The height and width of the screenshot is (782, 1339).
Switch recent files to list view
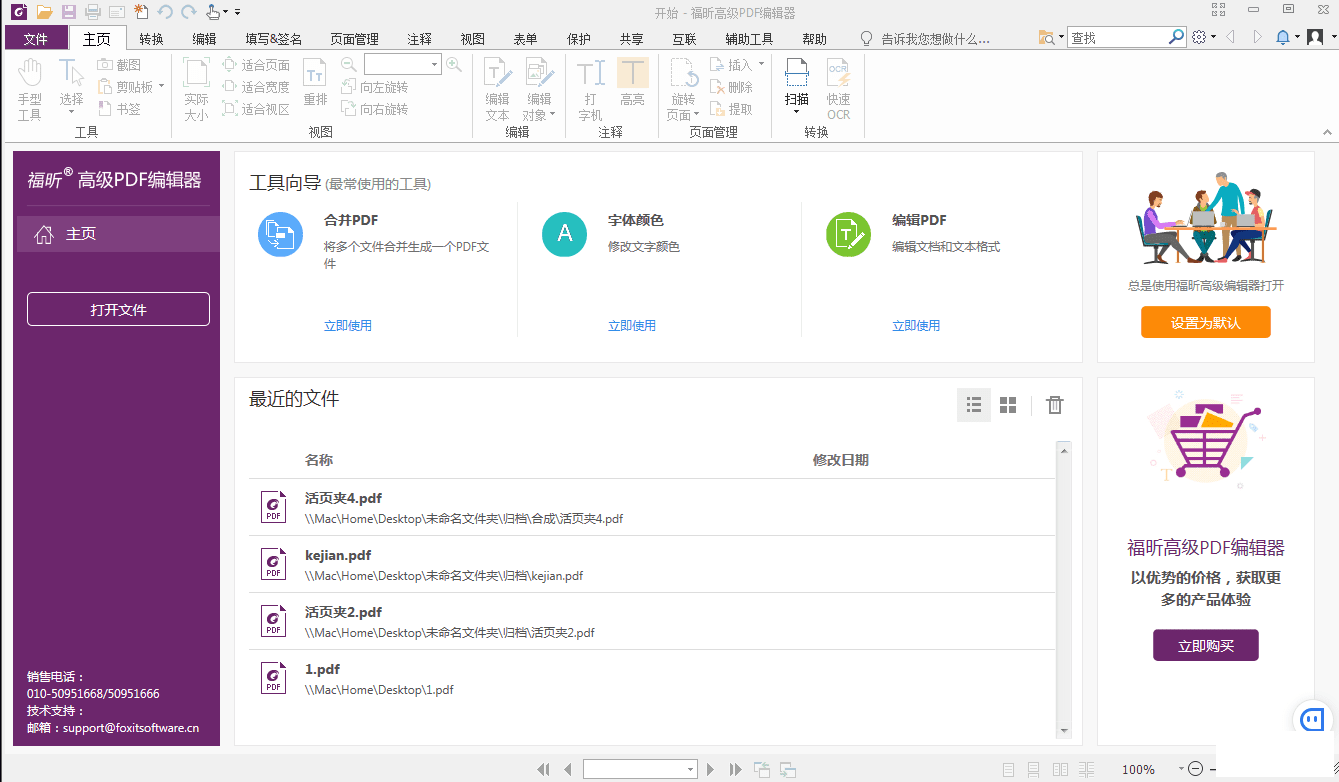[x=973, y=404]
